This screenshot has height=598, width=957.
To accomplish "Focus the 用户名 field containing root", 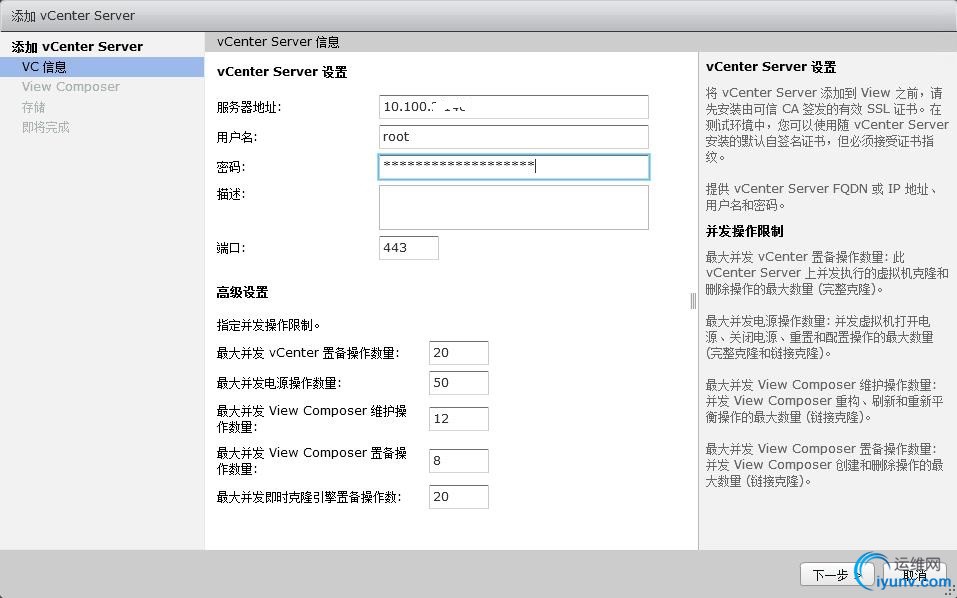I will pos(513,137).
